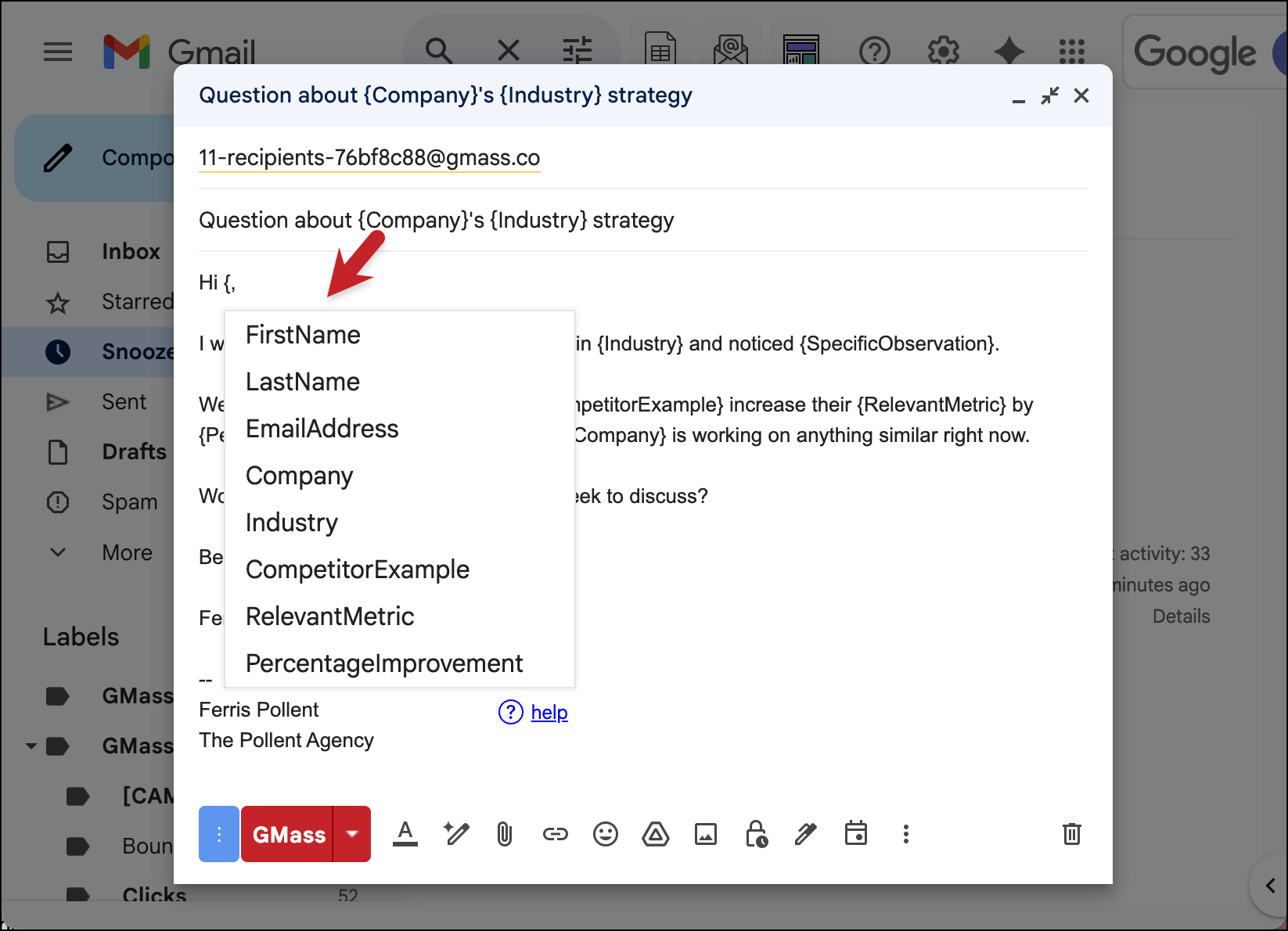Pick the Industry merge field
Viewport: 1288px width, 931px height.
point(400,523)
